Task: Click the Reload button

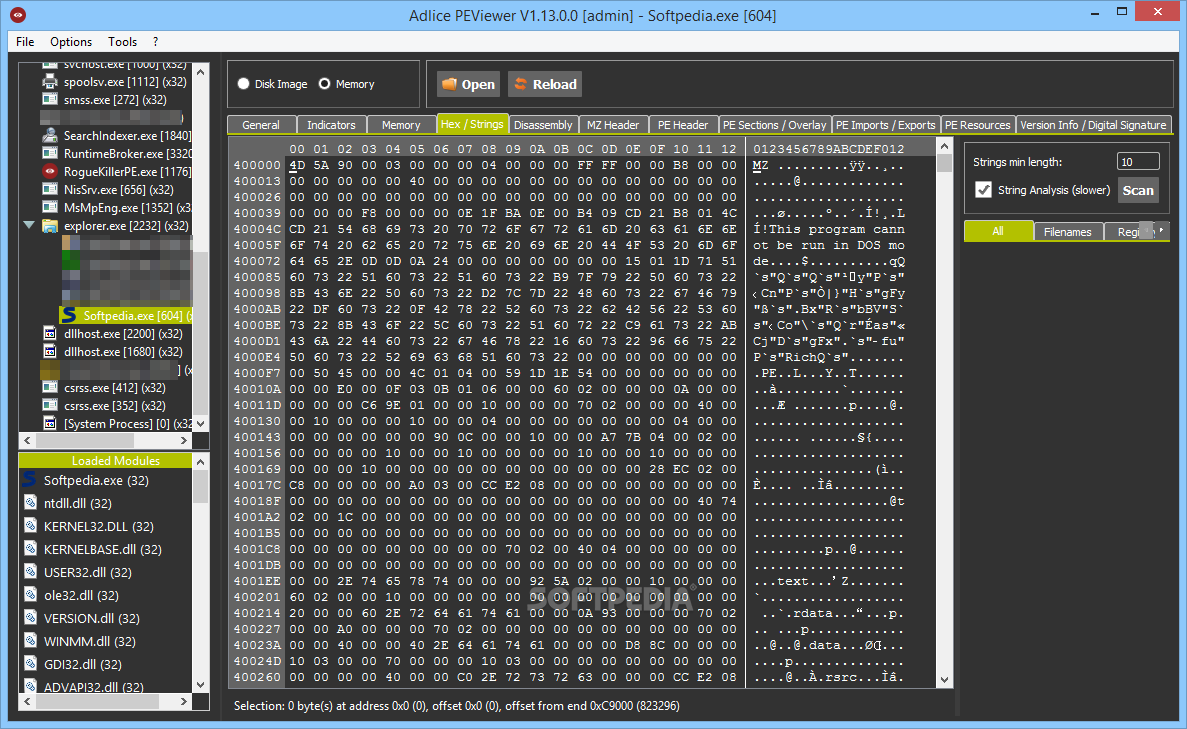Action: click(x=546, y=84)
